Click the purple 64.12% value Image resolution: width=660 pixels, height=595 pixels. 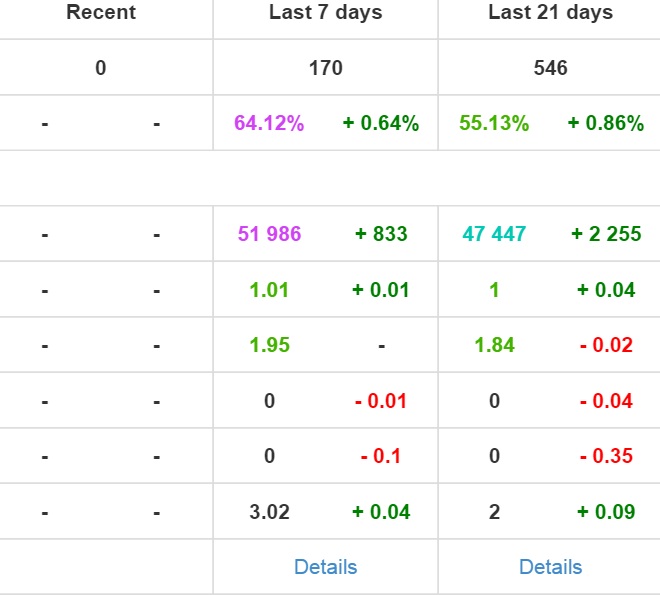point(269,124)
